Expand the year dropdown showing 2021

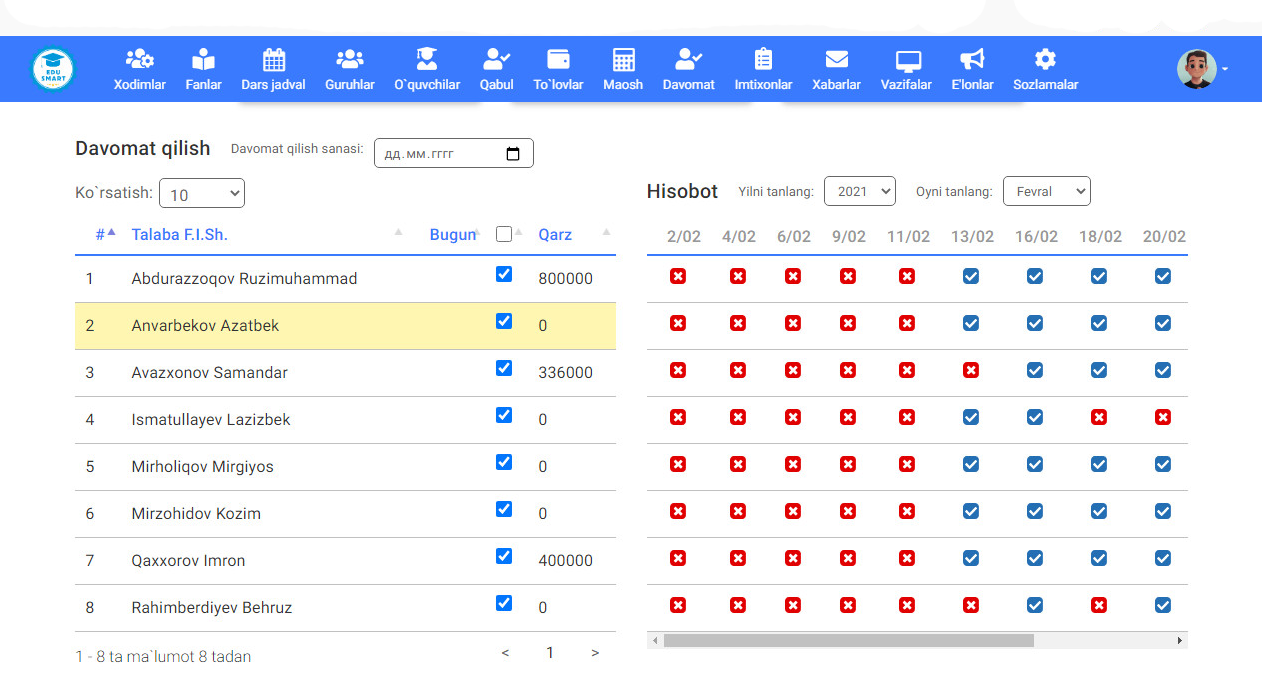(859, 191)
